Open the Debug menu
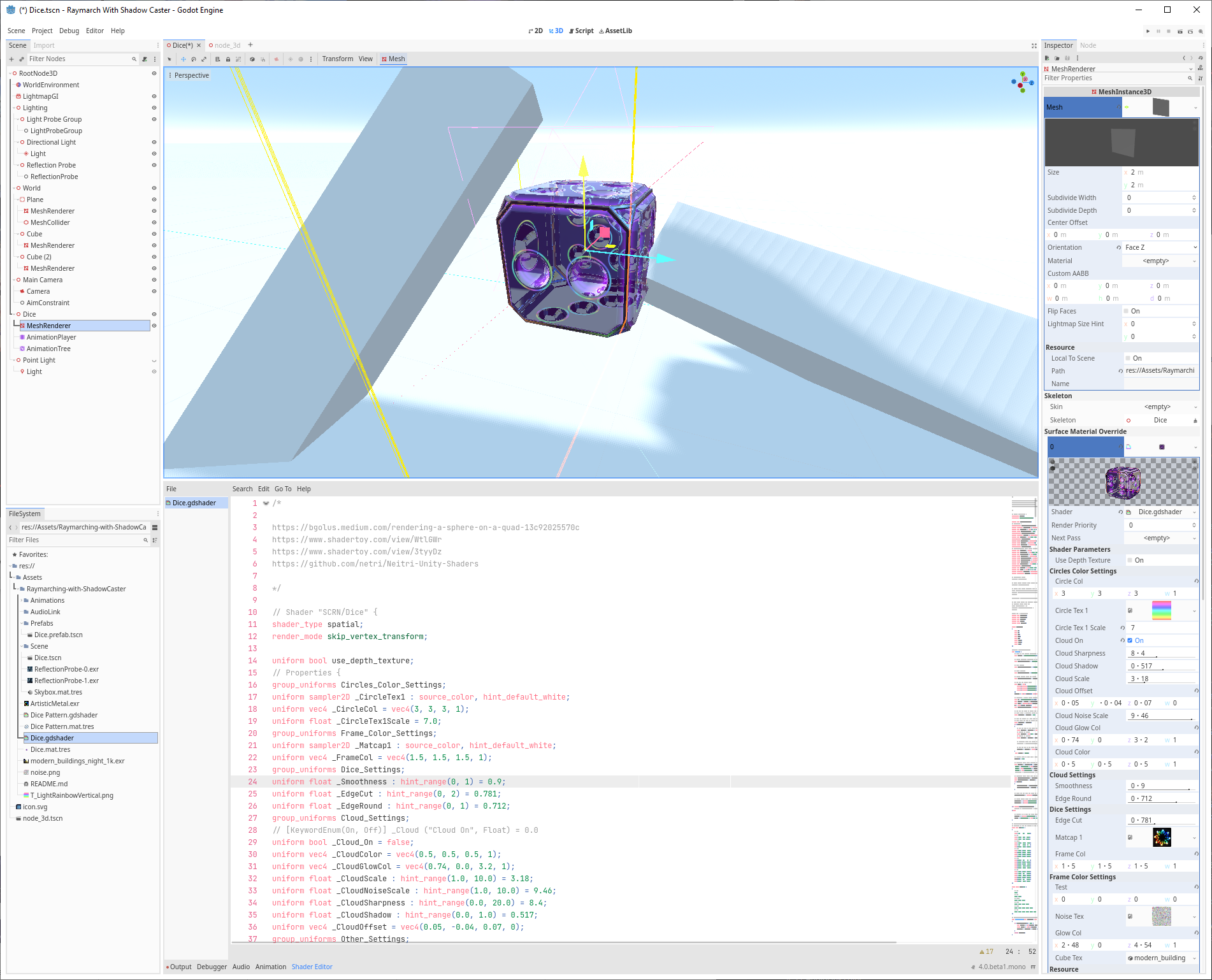Screen dimensions: 1212x980 pos(69,31)
